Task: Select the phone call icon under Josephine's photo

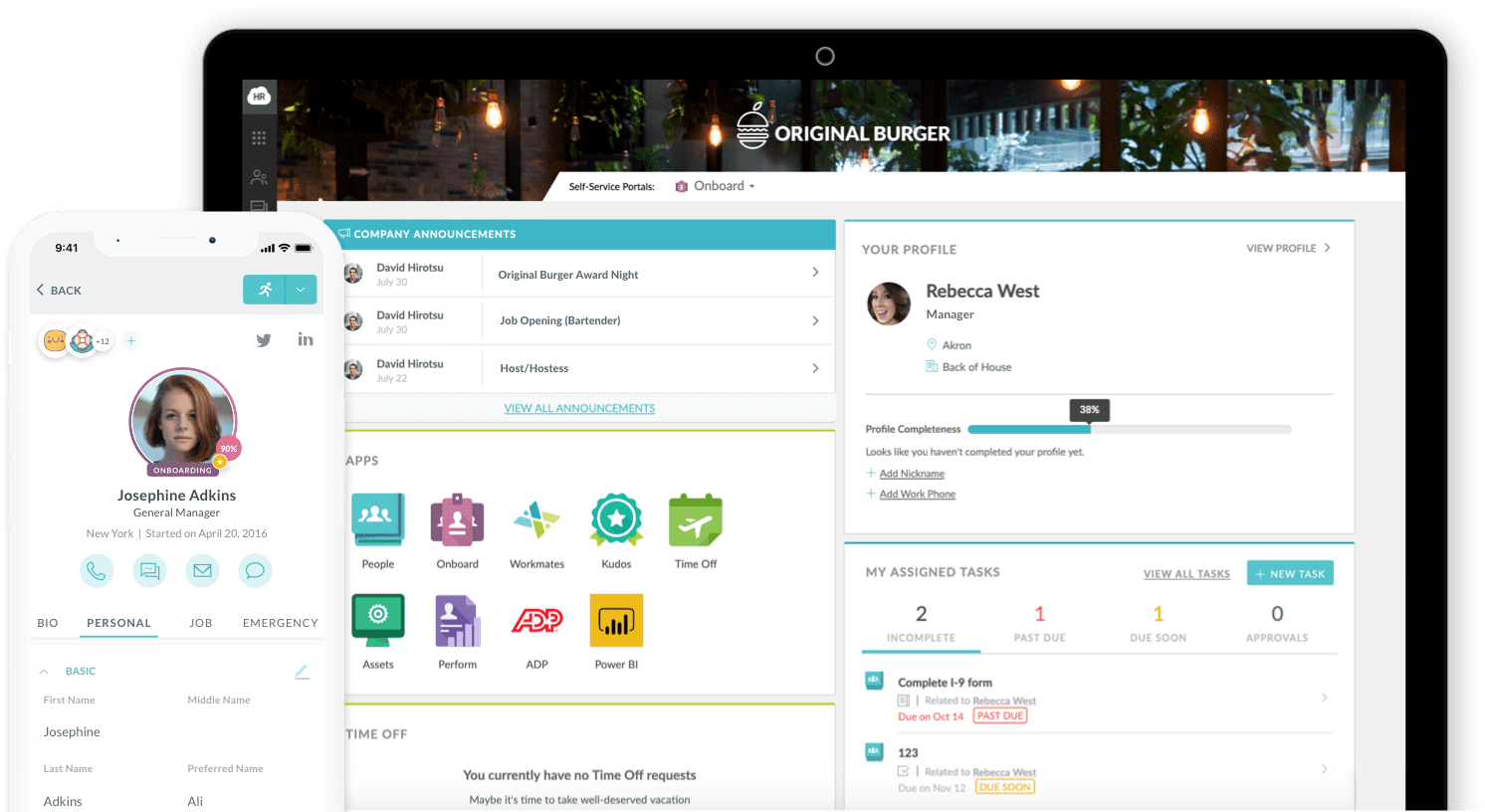Action: [x=96, y=570]
